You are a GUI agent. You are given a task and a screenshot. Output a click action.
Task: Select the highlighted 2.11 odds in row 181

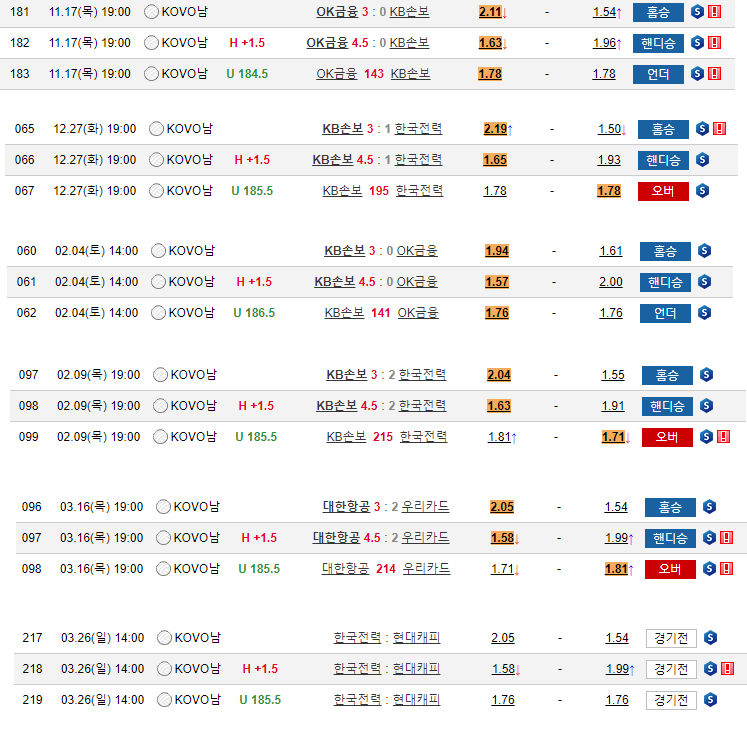click(492, 12)
